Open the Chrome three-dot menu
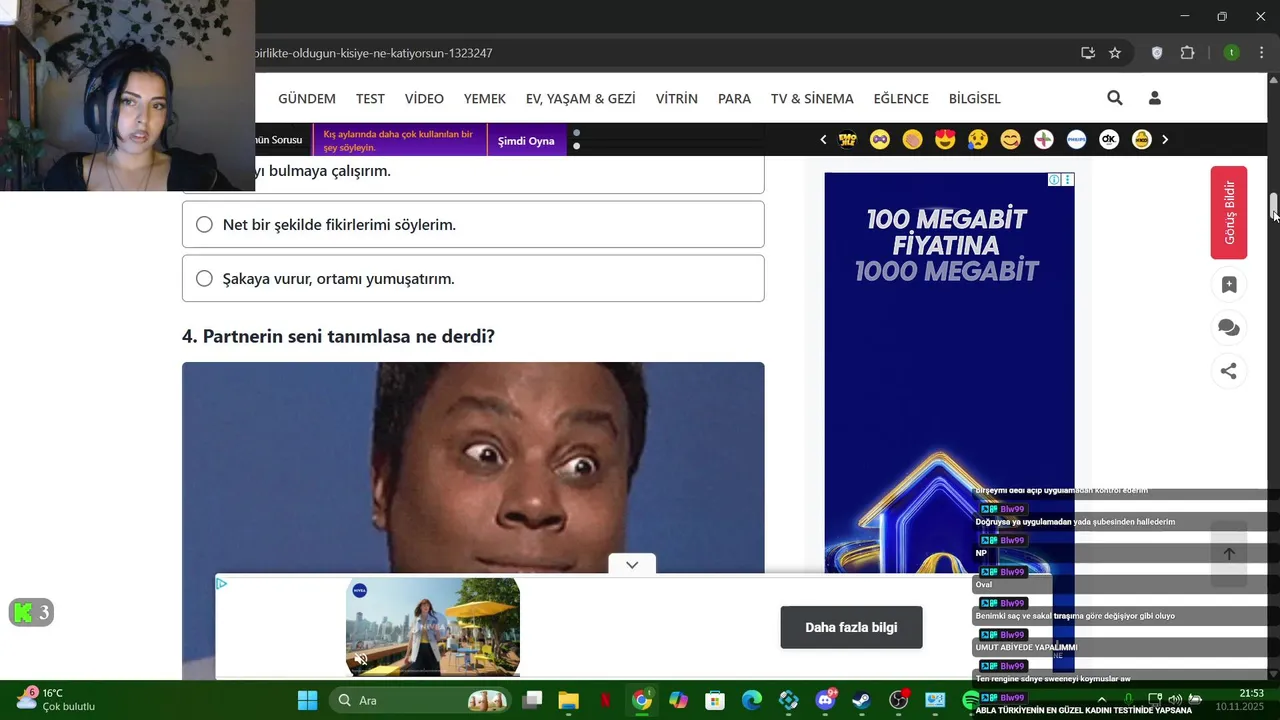The height and width of the screenshot is (720, 1280). click(1261, 53)
